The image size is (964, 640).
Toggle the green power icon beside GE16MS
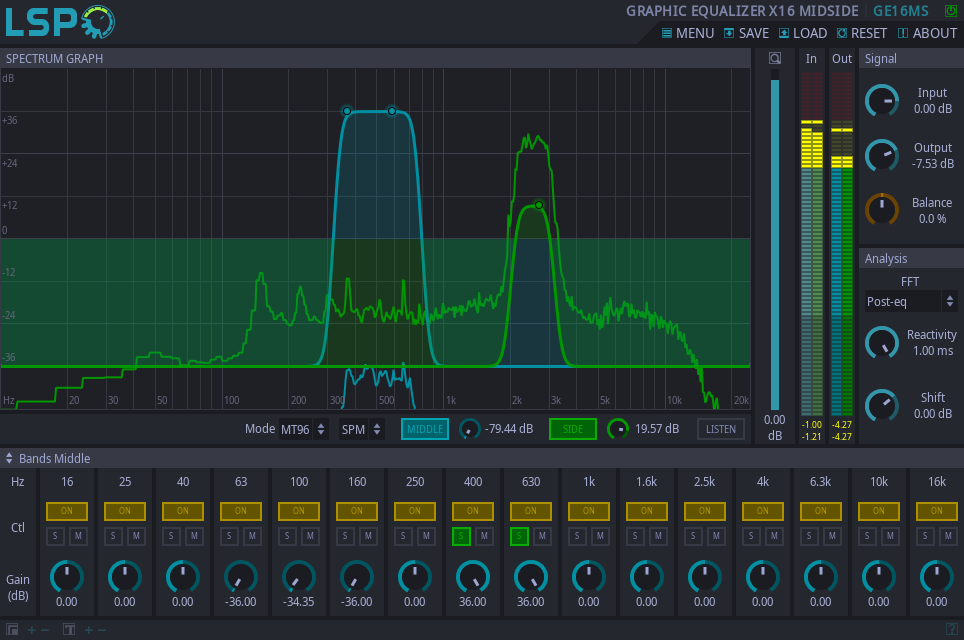pyautogui.click(x=950, y=10)
